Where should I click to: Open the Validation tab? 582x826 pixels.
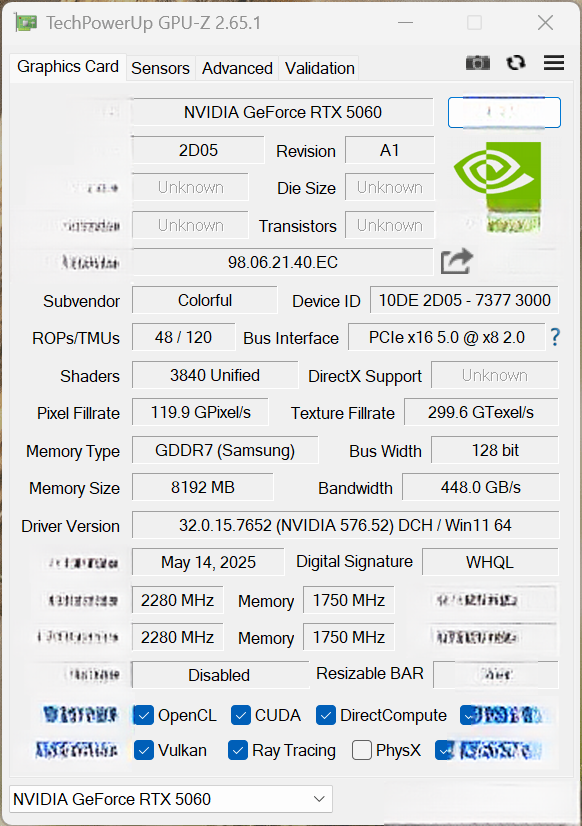click(320, 68)
